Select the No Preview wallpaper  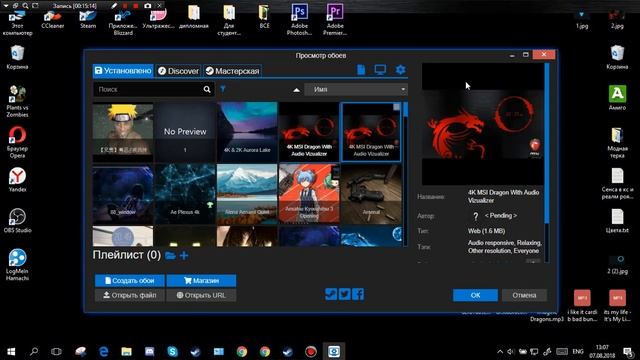185,132
